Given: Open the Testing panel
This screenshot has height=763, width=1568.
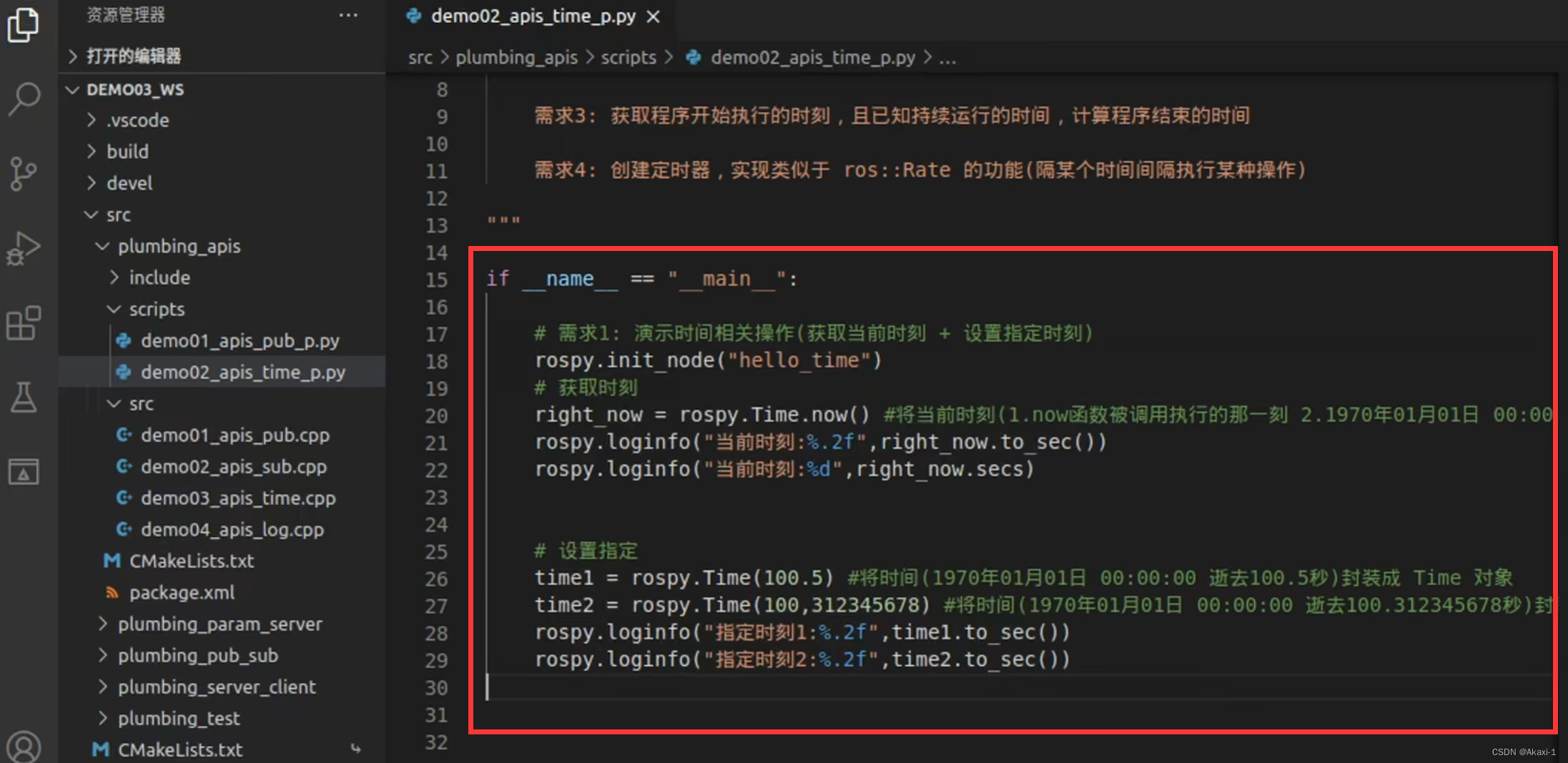Looking at the screenshot, I should 25,399.
